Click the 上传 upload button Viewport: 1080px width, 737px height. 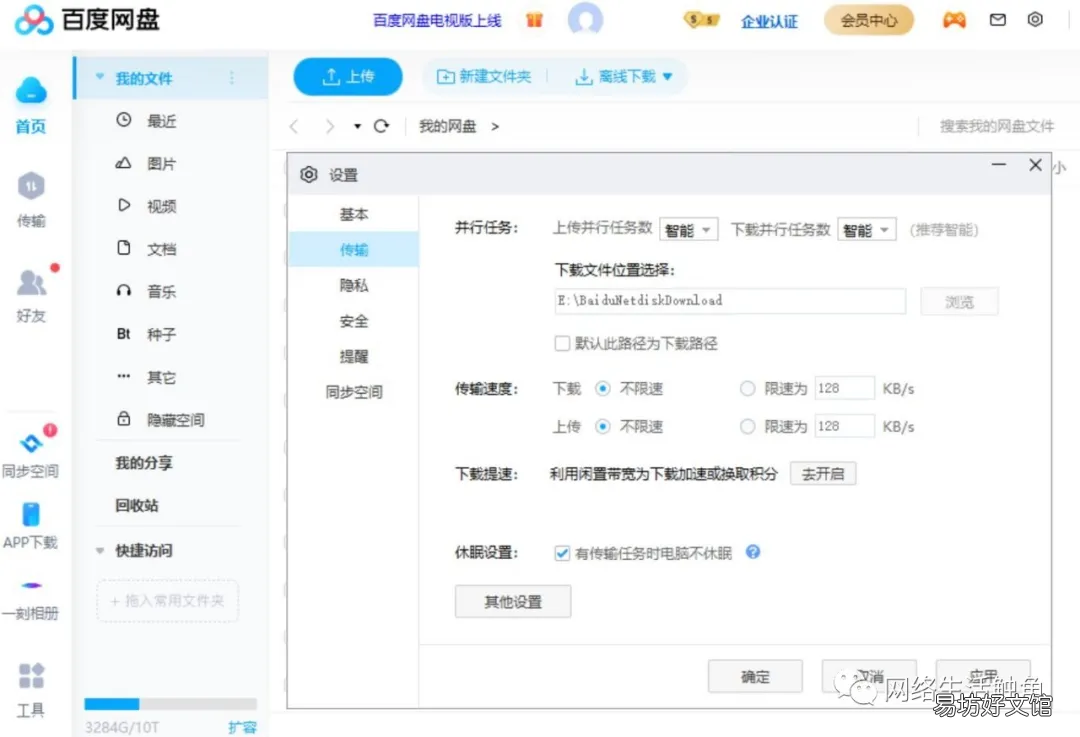(348, 76)
